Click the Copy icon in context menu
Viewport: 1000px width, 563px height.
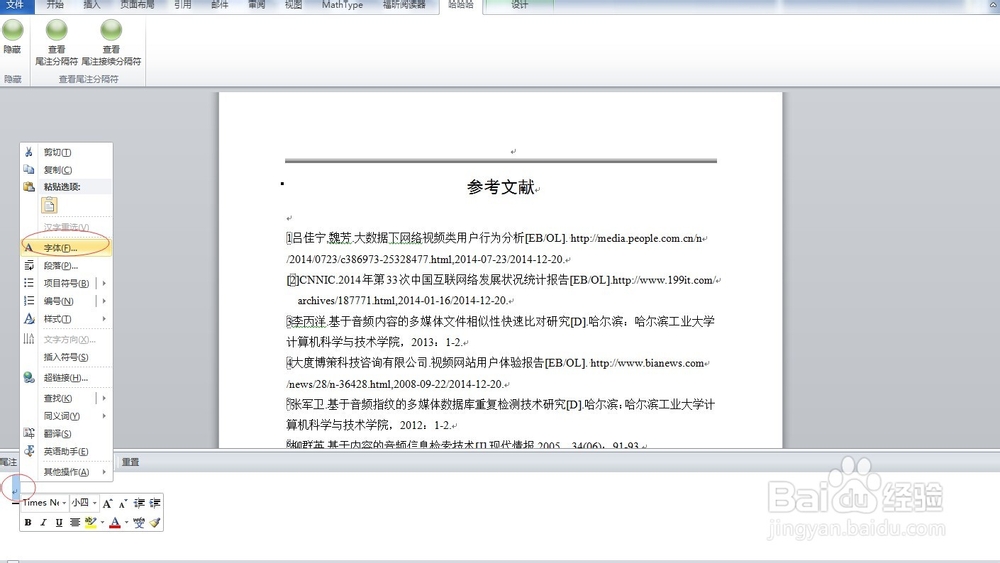29,170
